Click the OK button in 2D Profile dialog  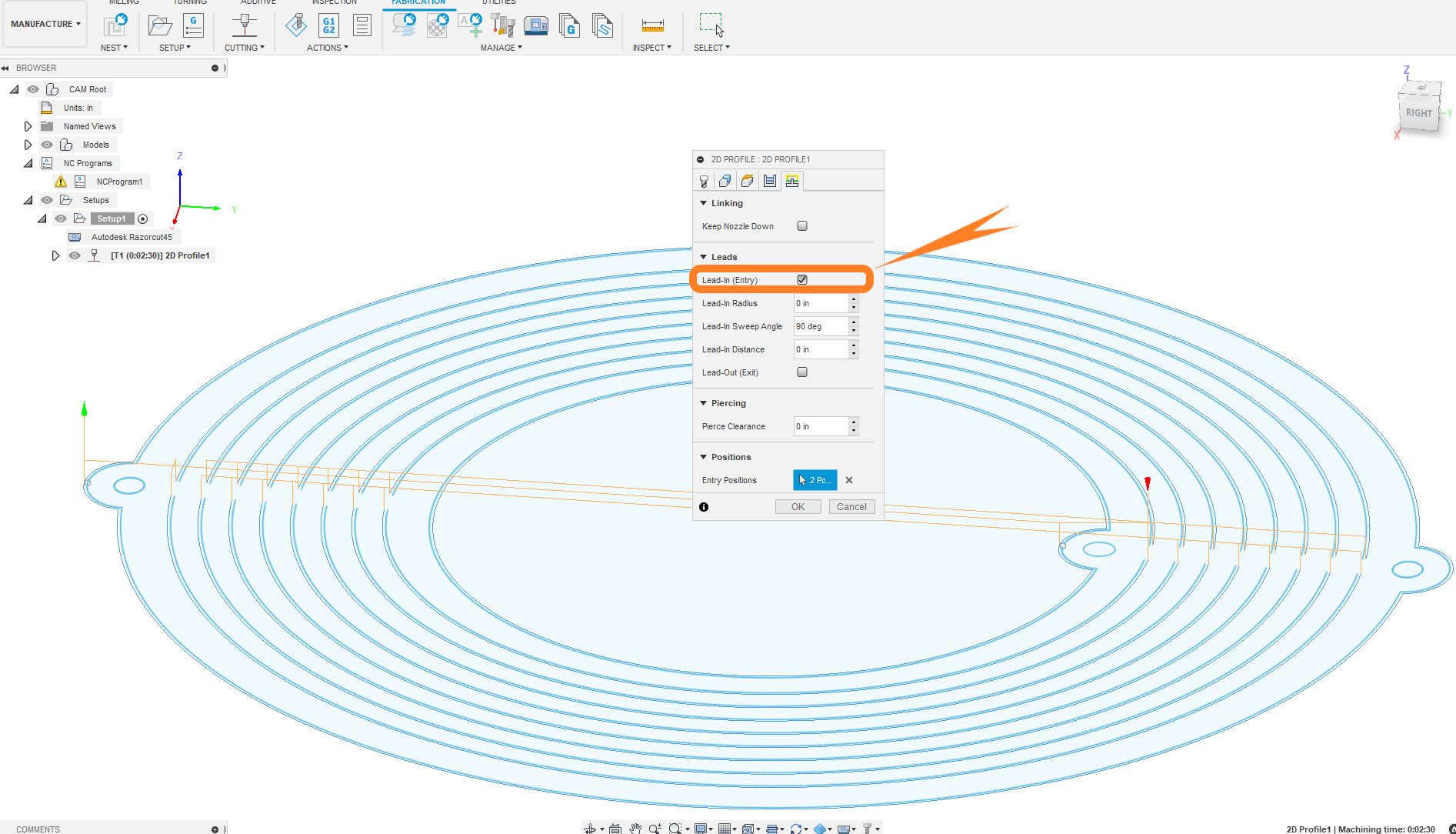tap(798, 507)
